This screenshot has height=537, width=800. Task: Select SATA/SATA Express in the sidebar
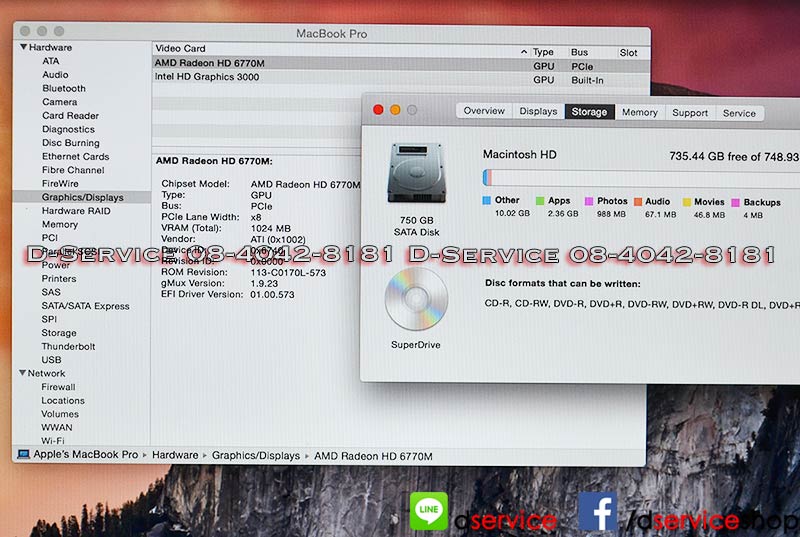click(x=85, y=306)
